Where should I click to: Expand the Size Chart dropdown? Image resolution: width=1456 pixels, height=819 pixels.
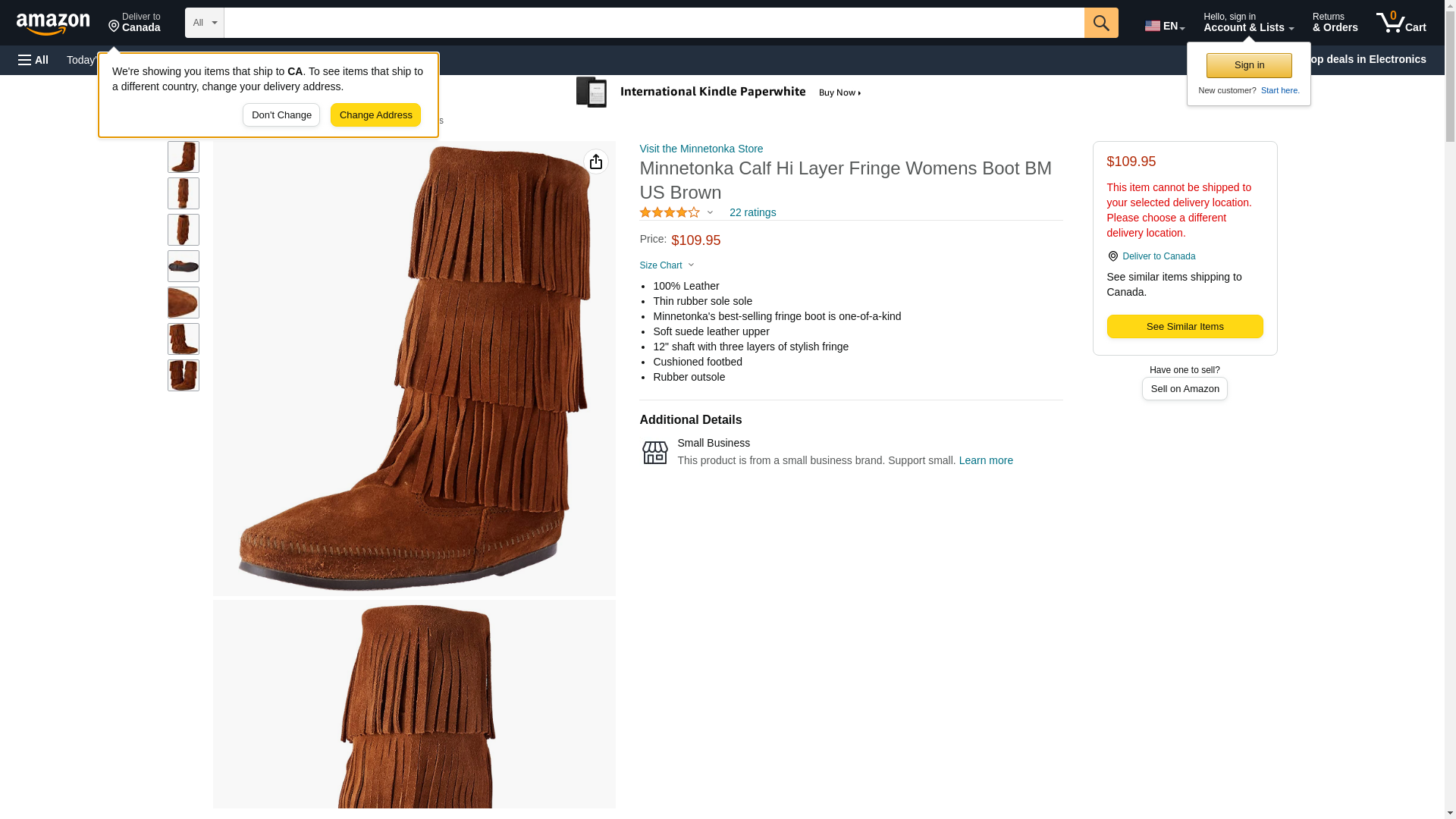(x=667, y=265)
